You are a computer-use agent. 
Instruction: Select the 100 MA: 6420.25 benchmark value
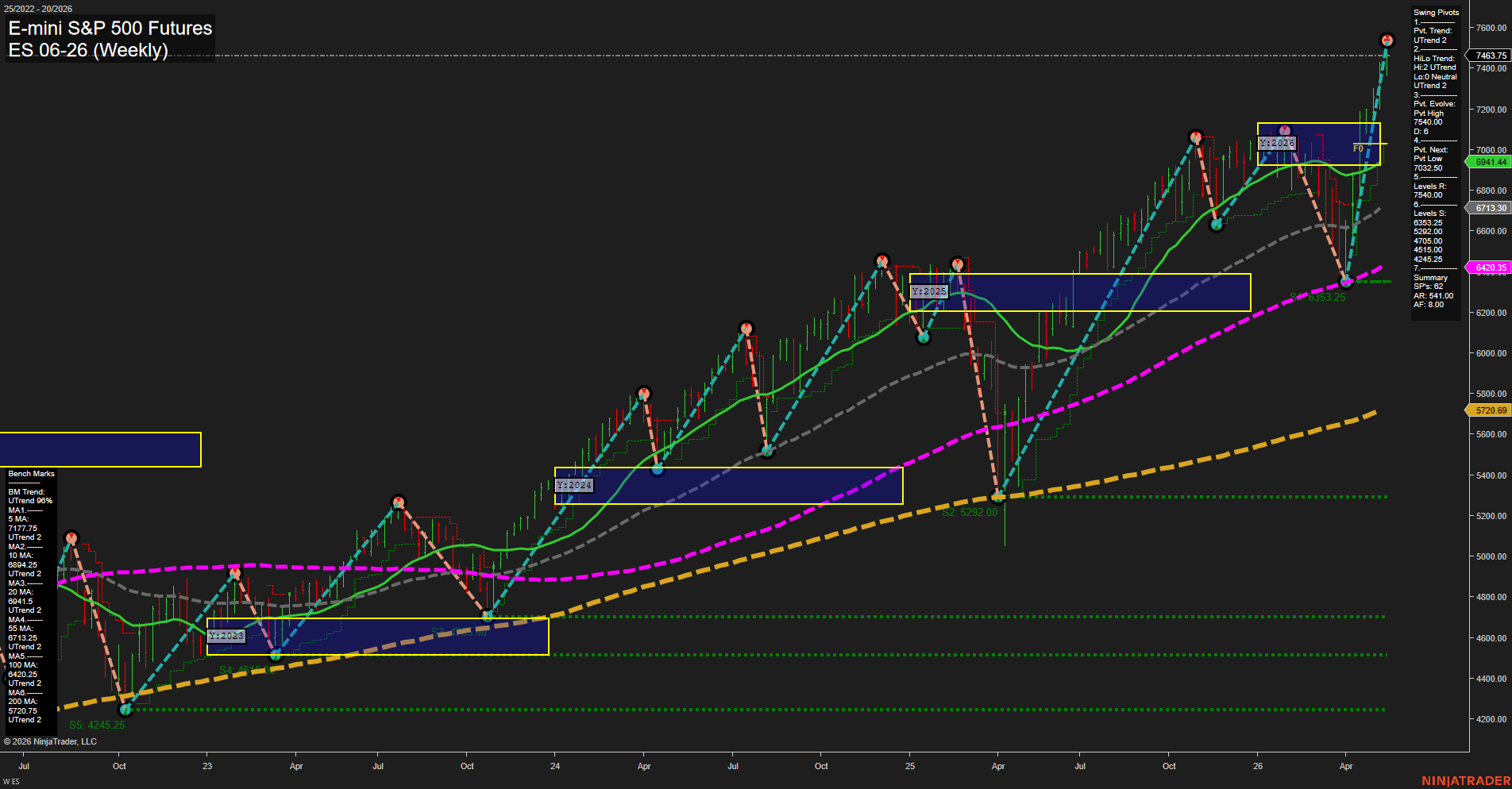click(23, 670)
